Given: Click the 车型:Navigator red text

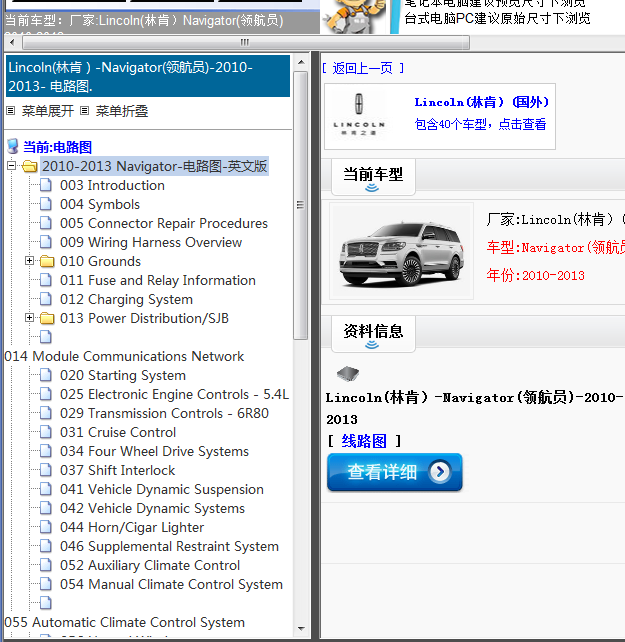Looking at the screenshot, I should (556, 248).
